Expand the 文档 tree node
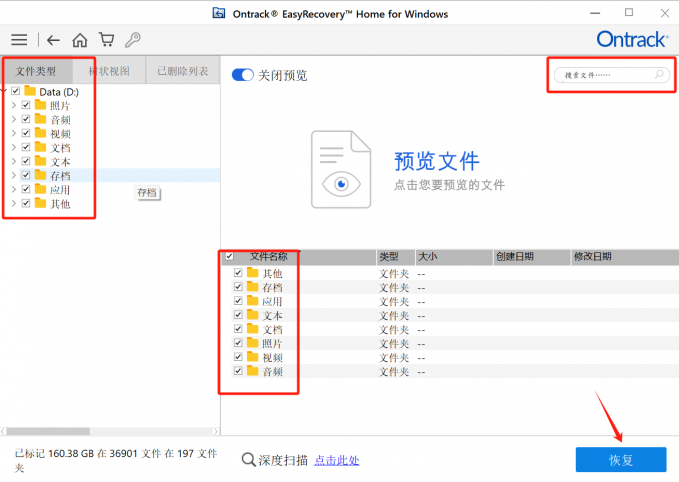 pyautogui.click(x=13, y=147)
